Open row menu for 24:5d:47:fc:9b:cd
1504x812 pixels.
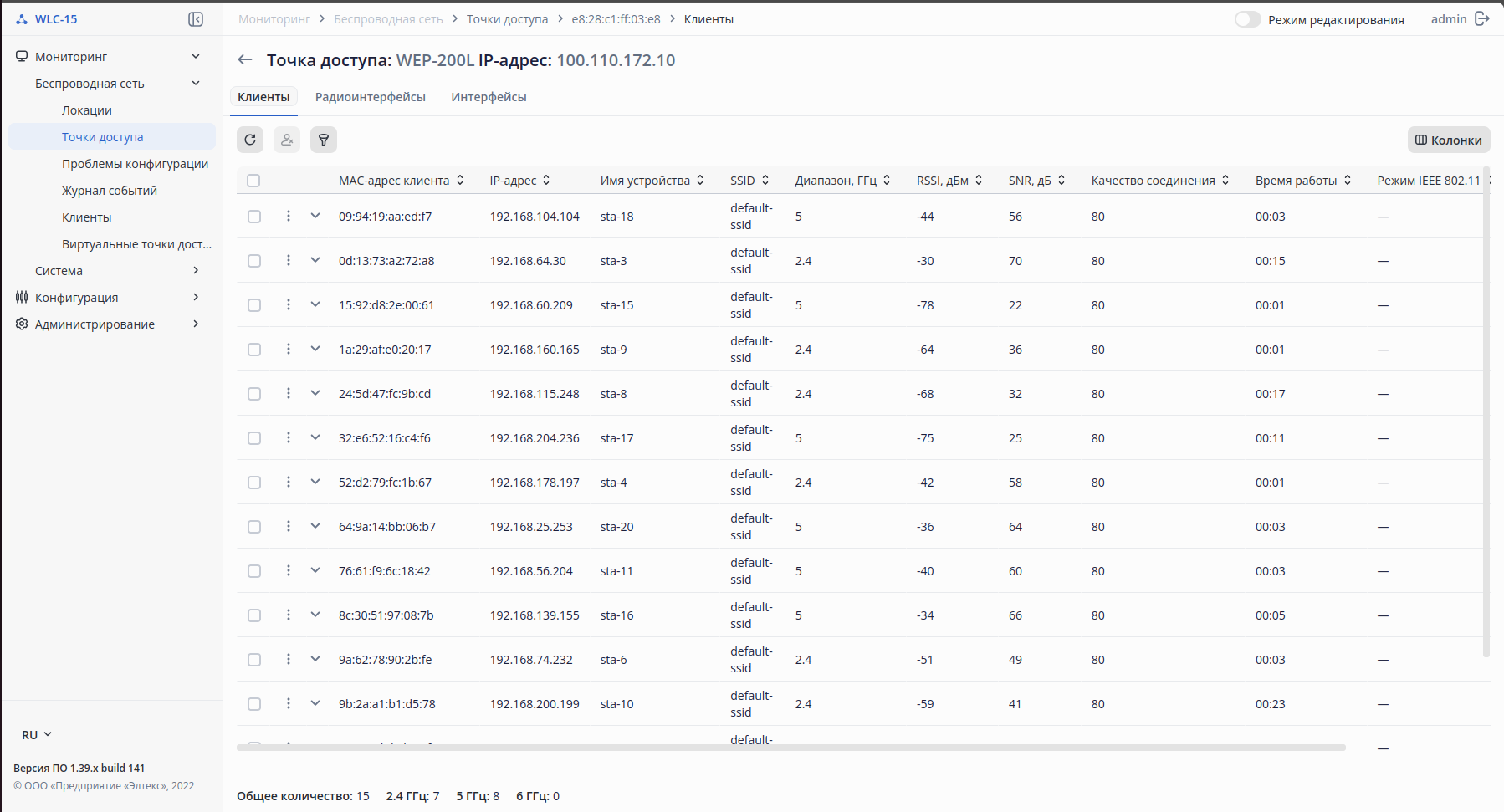point(289,393)
